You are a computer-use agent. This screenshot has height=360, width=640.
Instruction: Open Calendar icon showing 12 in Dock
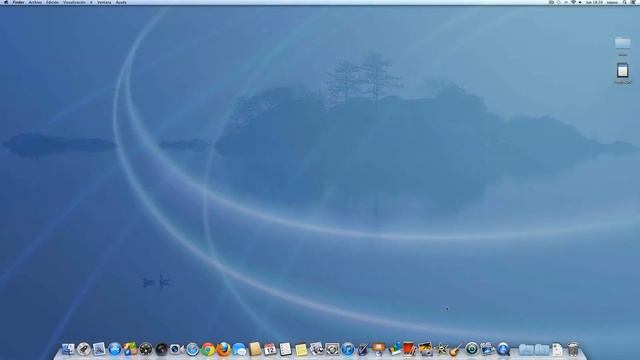click(270, 349)
